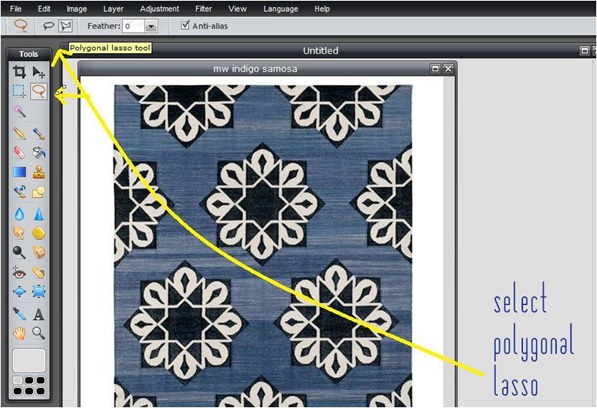597x408 pixels.
Task: Open the Adjustment menu
Action: 159,9
